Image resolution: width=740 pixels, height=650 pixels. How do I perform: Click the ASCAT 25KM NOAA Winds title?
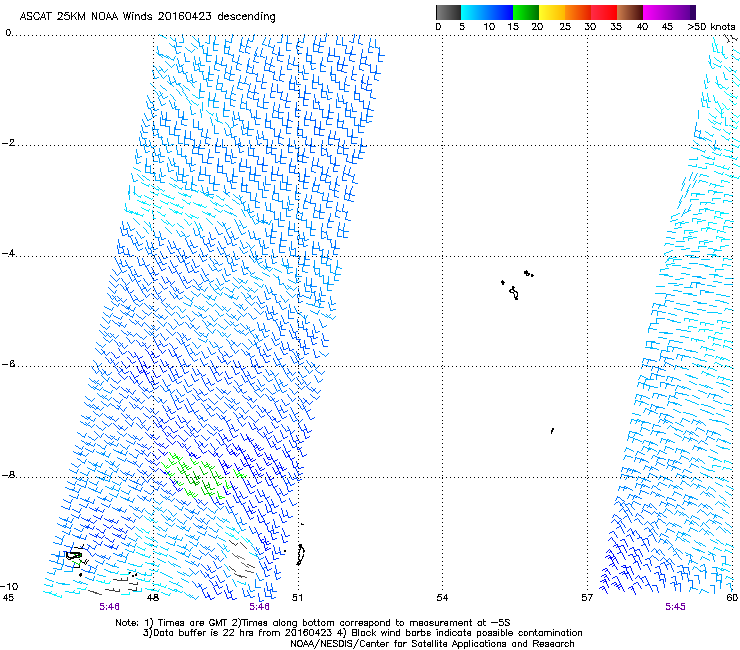point(147,16)
